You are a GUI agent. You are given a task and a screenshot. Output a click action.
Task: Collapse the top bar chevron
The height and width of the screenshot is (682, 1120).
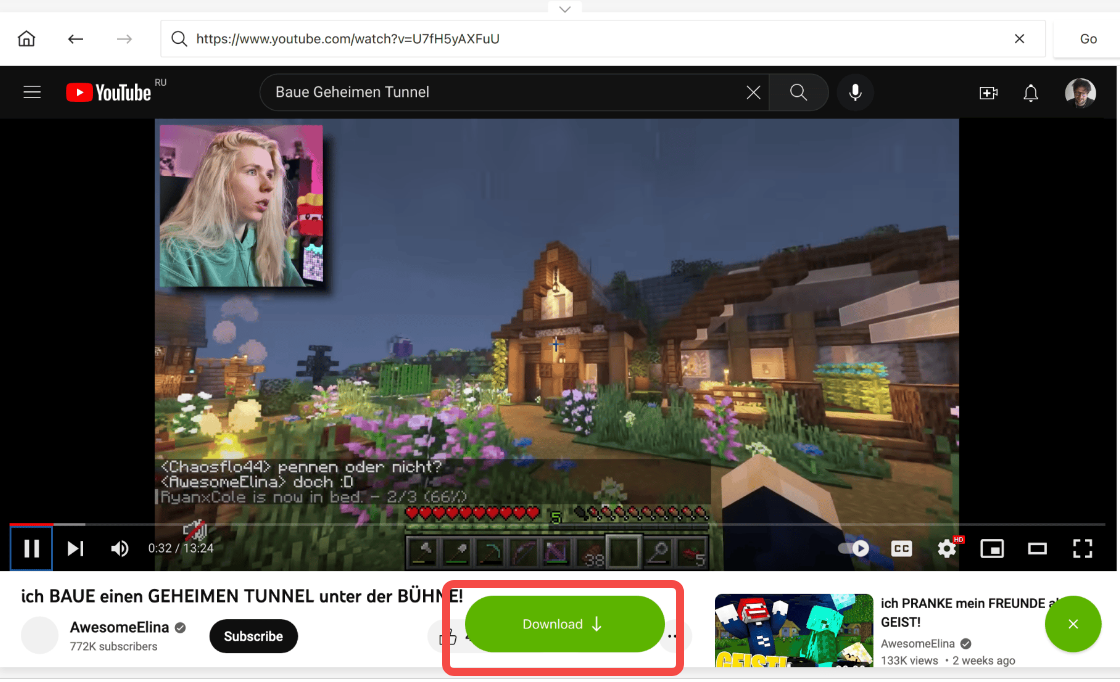(565, 9)
